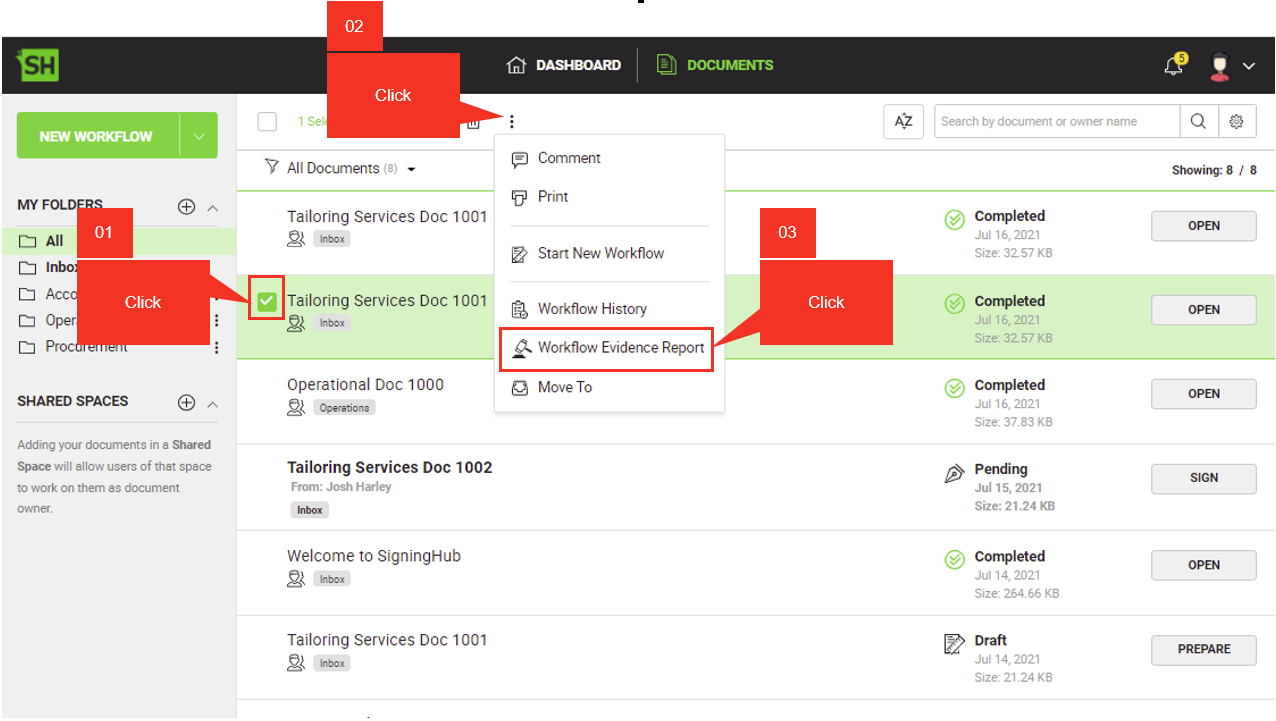1276x721 pixels.
Task: Uncheck the selected Tailoring Services Doc 1001
Action: (267, 300)
